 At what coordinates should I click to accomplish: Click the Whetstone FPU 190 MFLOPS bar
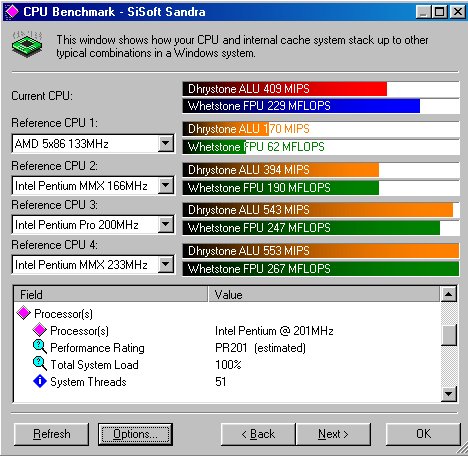click(x=321, y=188)
